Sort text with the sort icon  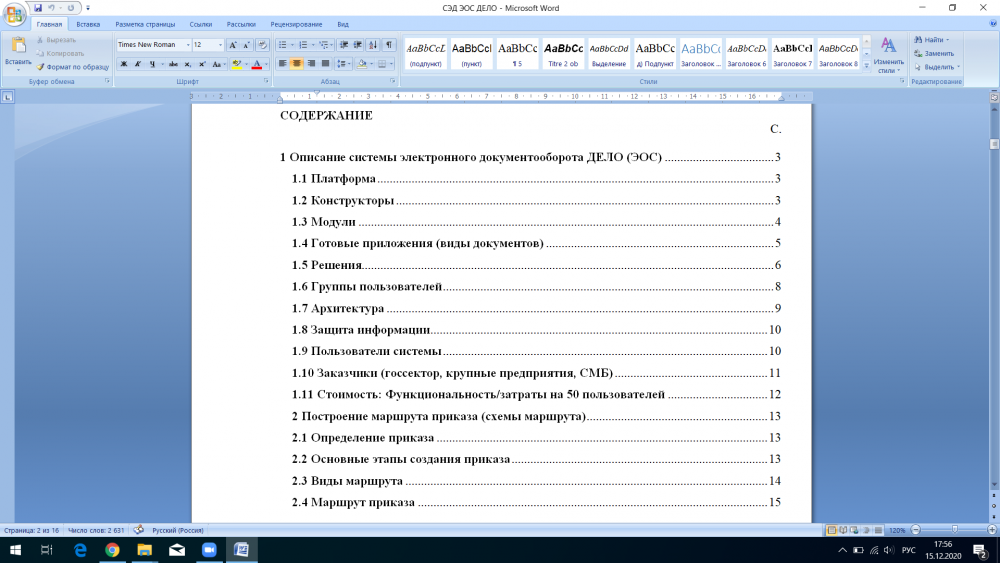[373, 45]
